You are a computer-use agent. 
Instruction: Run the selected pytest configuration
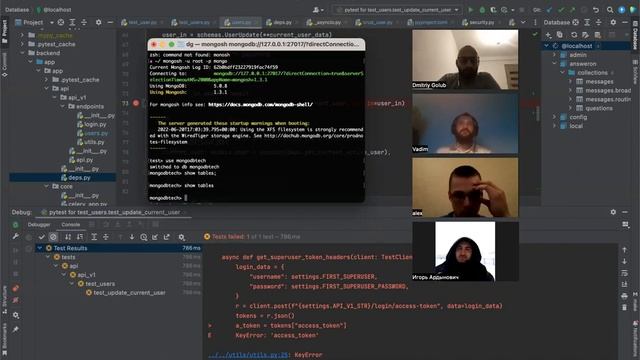point(471,9)
